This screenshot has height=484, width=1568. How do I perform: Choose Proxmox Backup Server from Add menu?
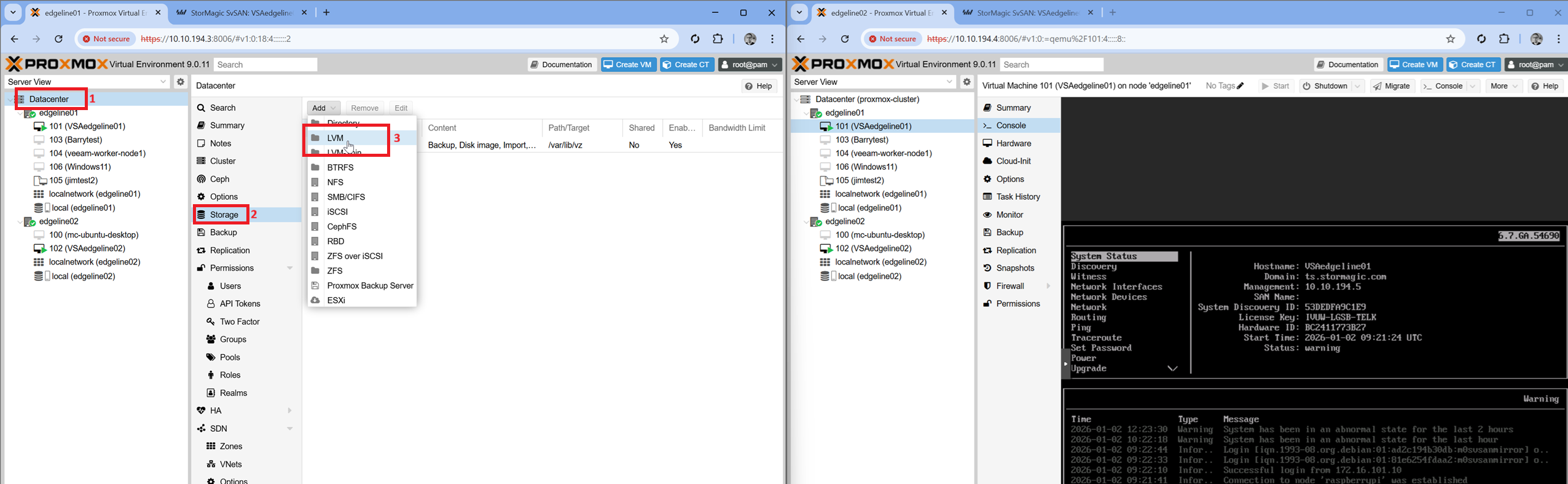click(362, 285)
